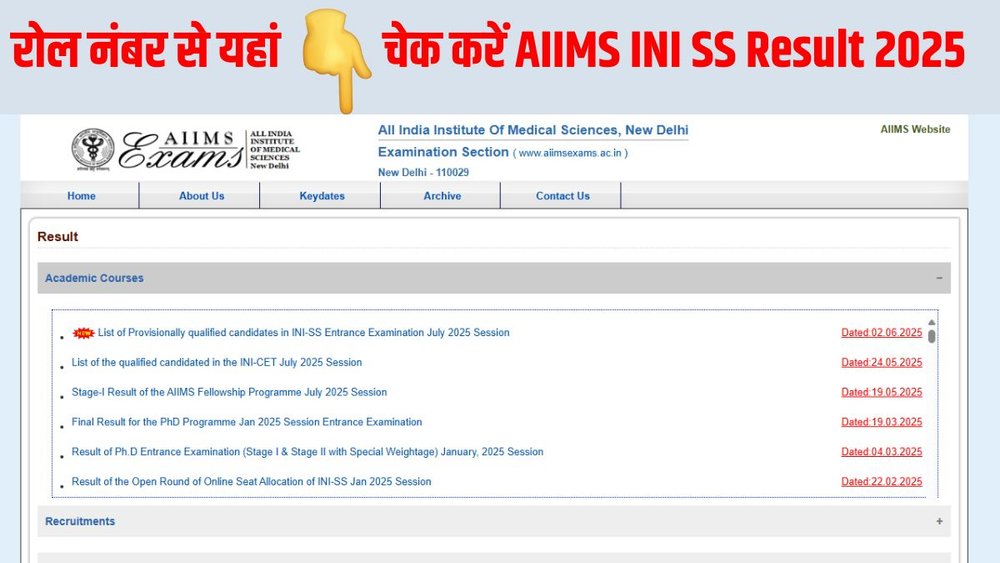The image size is (1000, 563).
Task: Open INI-CET July 2025 qualified candidates list
Action: point(217,362)
